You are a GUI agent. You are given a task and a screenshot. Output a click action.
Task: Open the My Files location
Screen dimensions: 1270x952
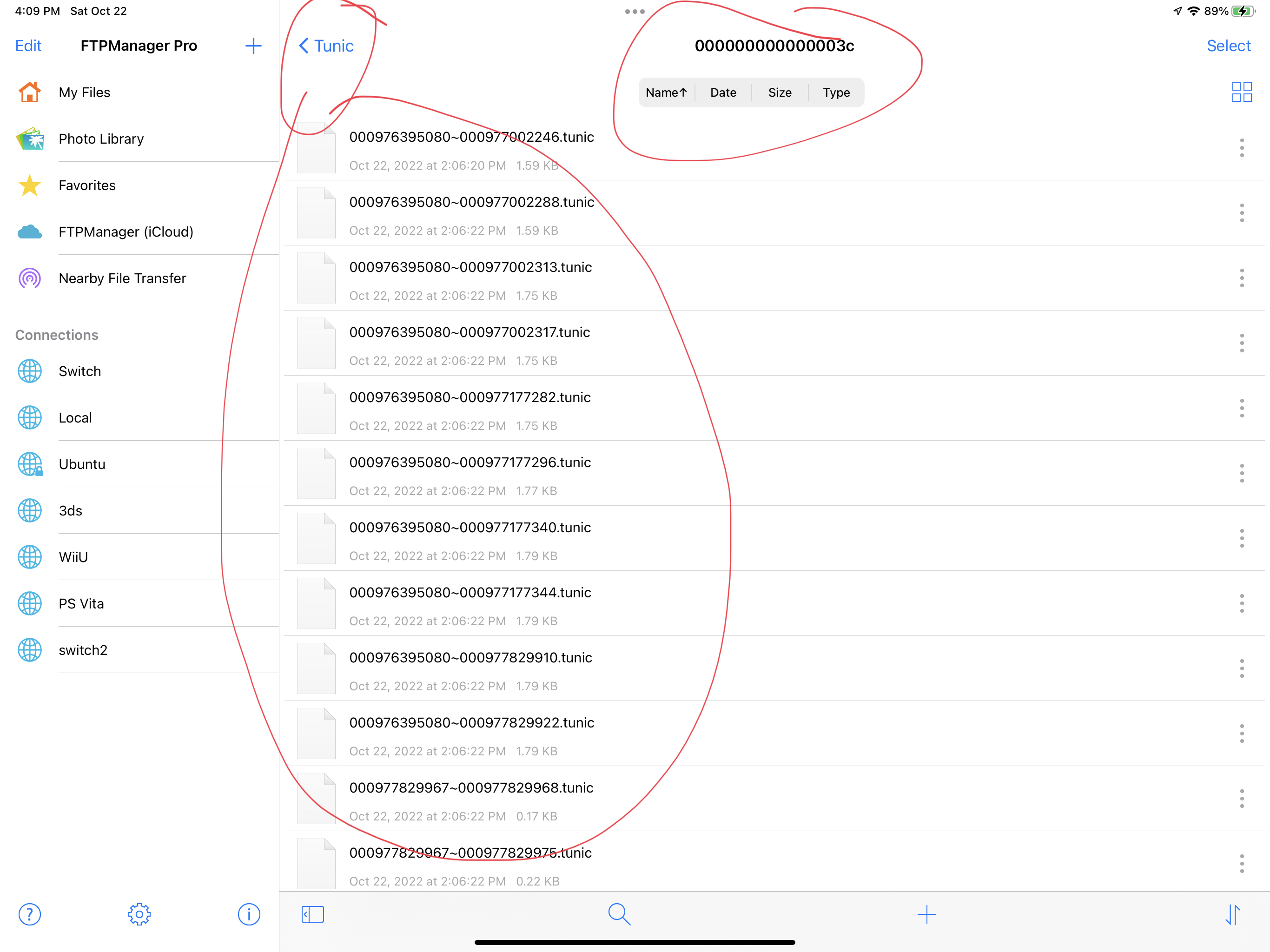[x=139, y=92]
